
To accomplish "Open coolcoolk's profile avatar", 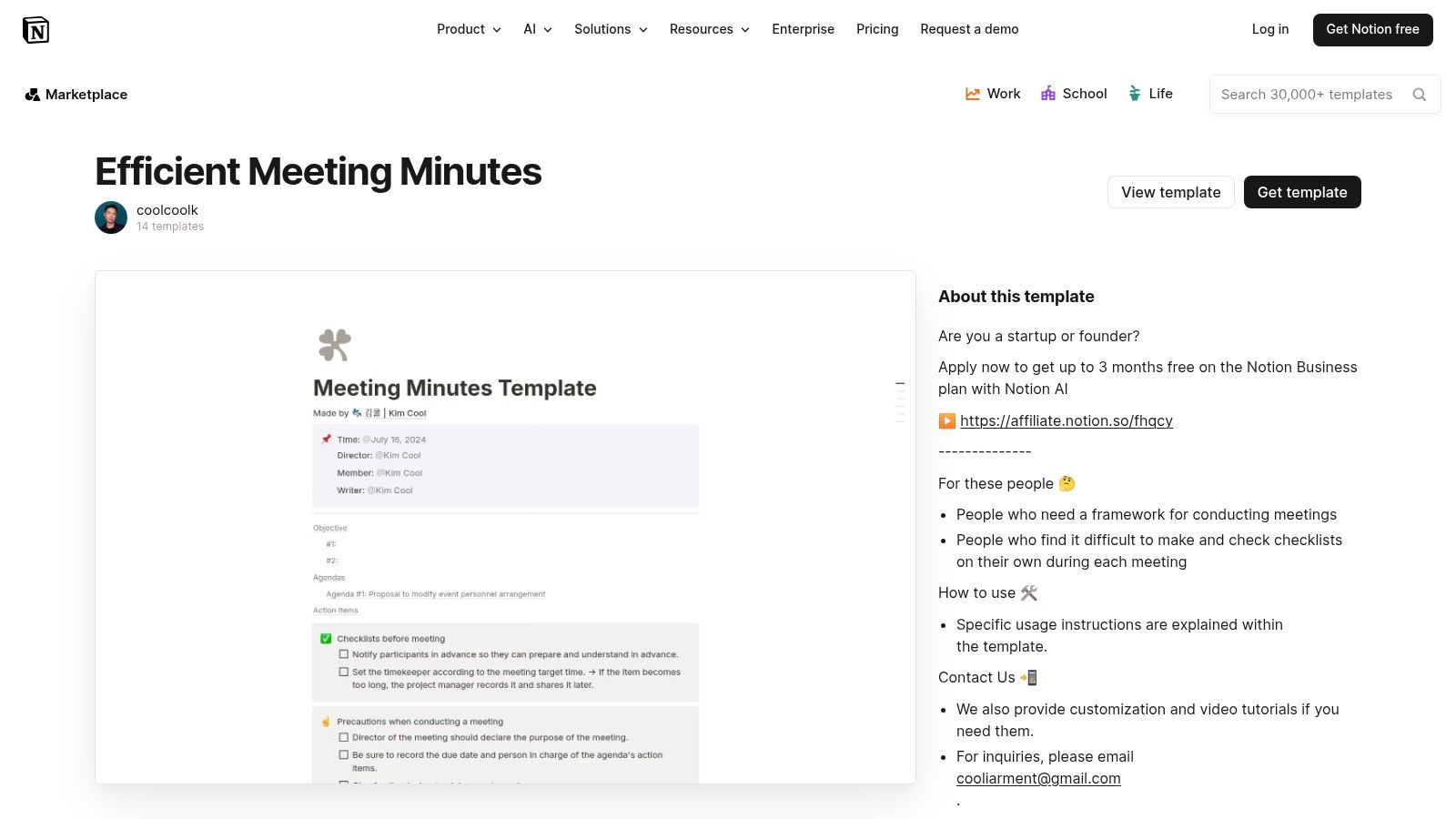I will tap(110, 217).
